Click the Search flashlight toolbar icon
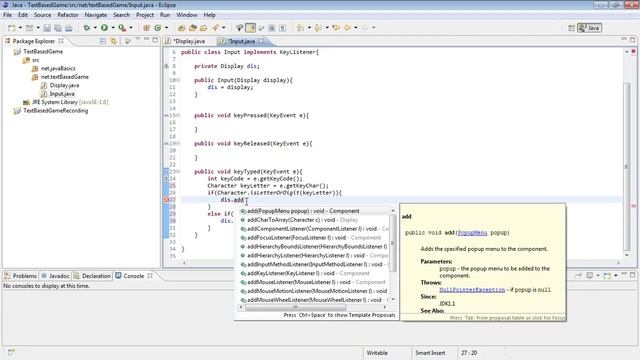 215,28
